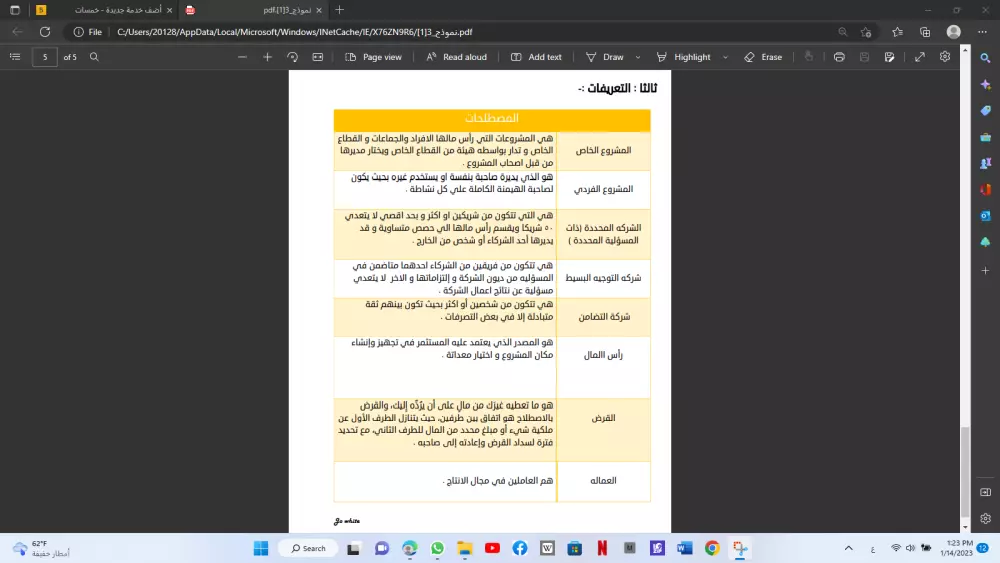This screenshot has width=1000, height=563.
Task: Close the نموذج pdf tab
Action: 319,10
